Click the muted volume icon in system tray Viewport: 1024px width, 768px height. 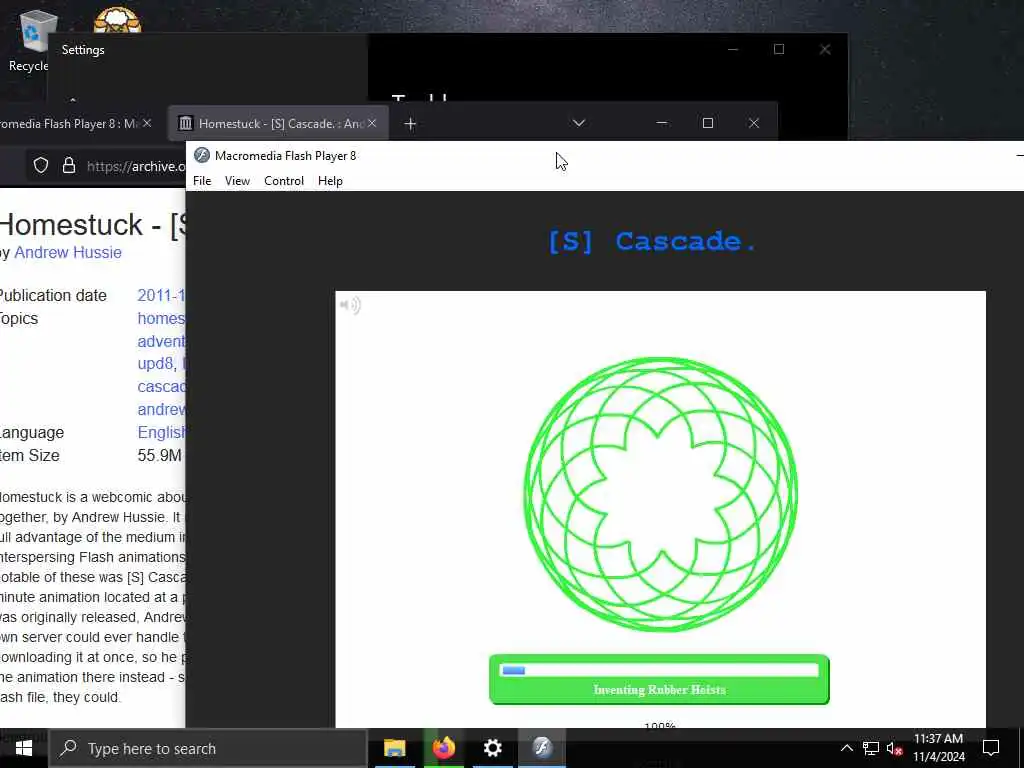point(894,748)
